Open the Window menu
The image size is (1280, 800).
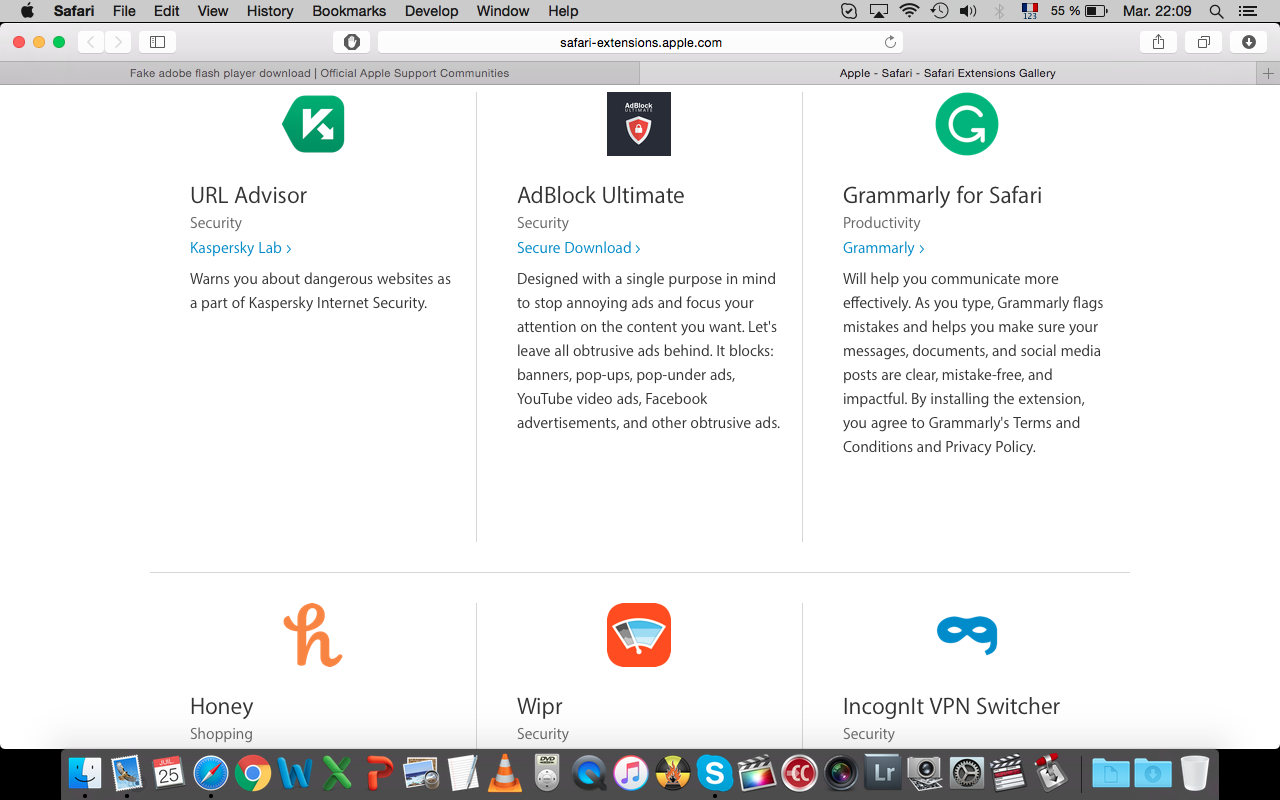click(x=503, y=11)
